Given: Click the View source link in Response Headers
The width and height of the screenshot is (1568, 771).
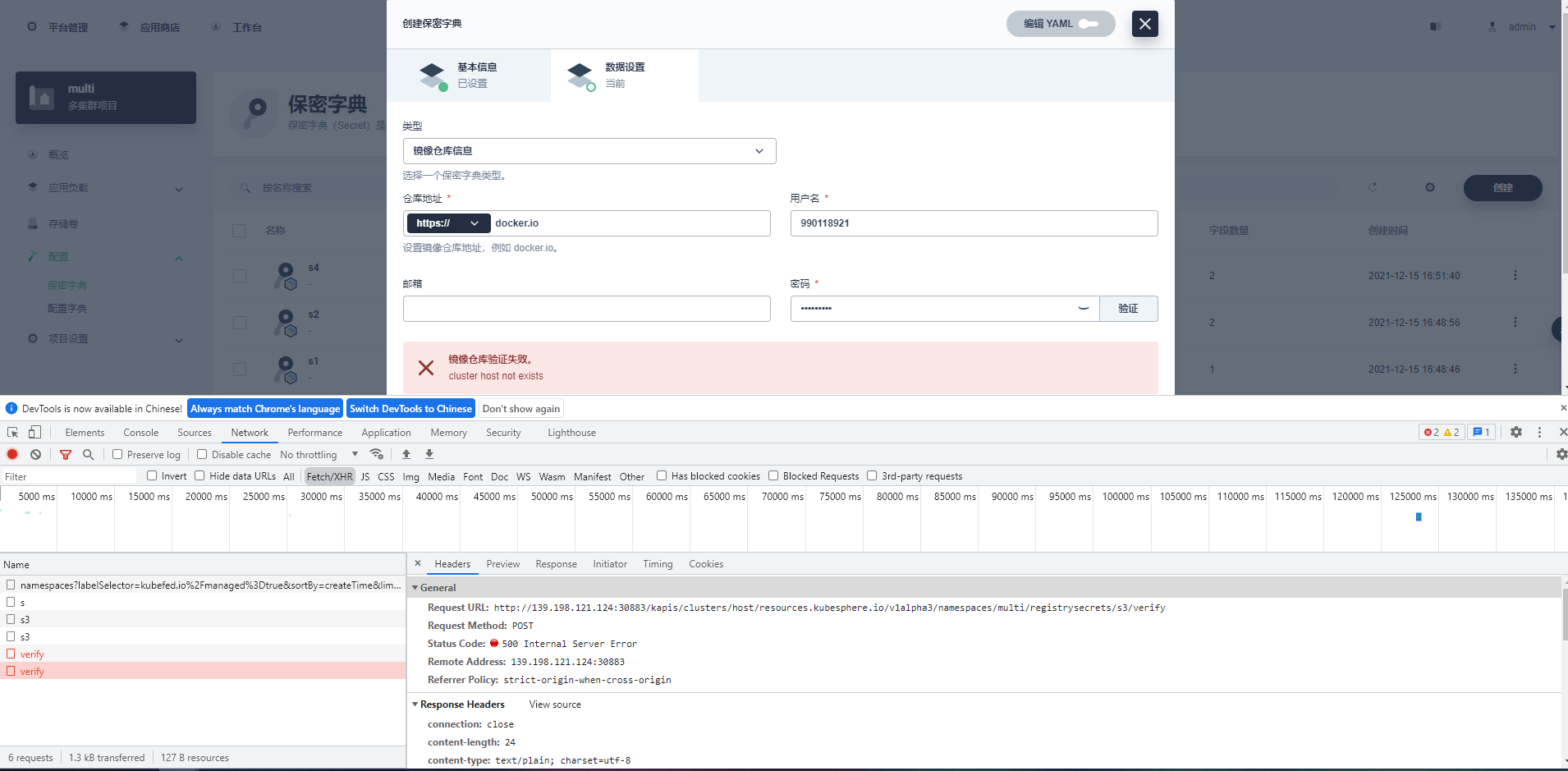Looking at the screenshot, I should coord(554,704).
